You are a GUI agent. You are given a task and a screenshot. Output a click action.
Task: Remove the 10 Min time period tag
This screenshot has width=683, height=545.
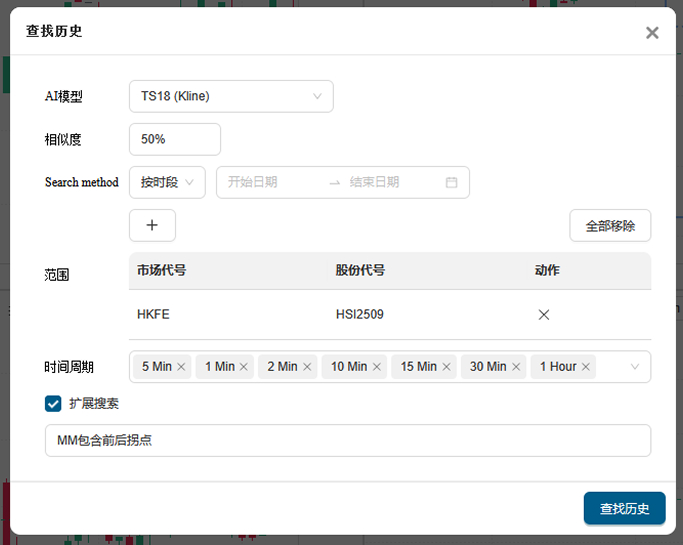pos(376,367)
